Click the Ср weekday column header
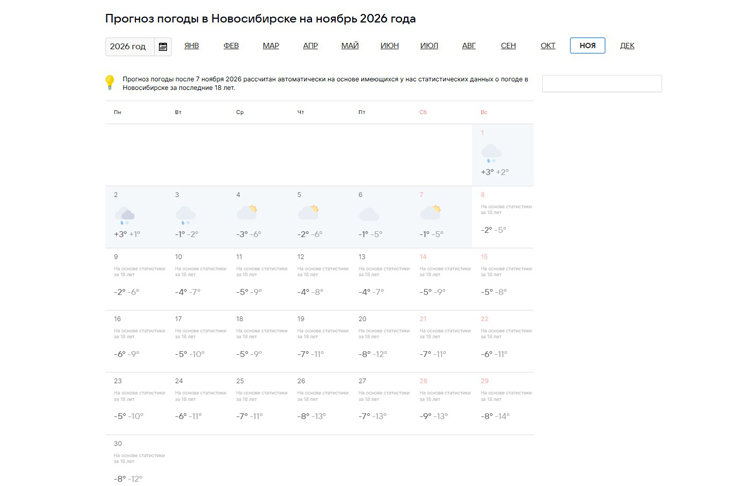Image resolution: width=729 pixels, height=486 pixels. [x=240, y=112]
